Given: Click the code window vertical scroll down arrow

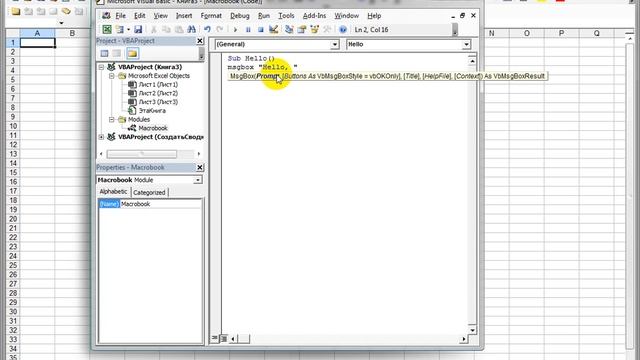Looking at the screenshot, I should click(x=472, y=330).
